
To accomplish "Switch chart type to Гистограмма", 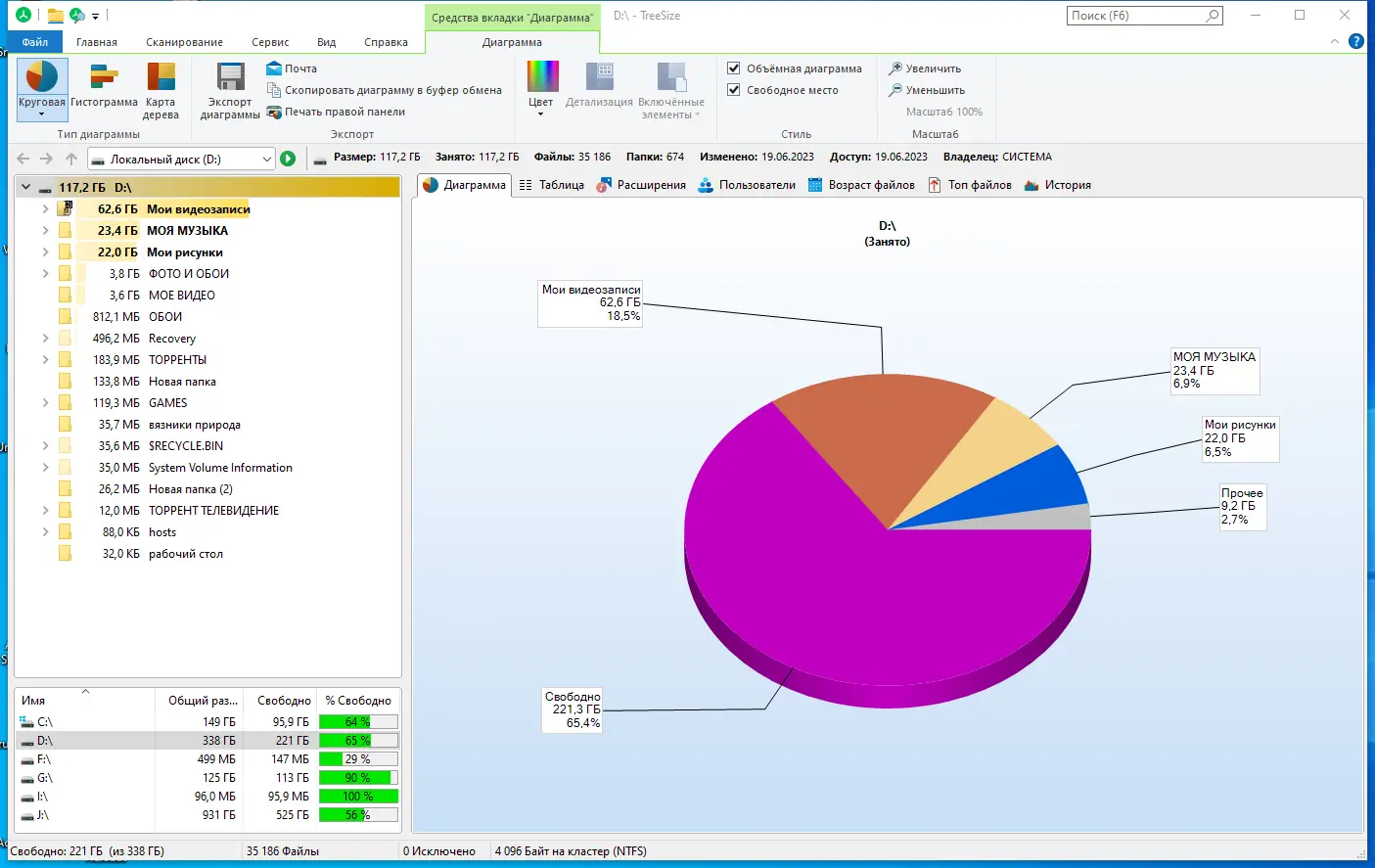I will pyautogui.click(x=104, y=84).
